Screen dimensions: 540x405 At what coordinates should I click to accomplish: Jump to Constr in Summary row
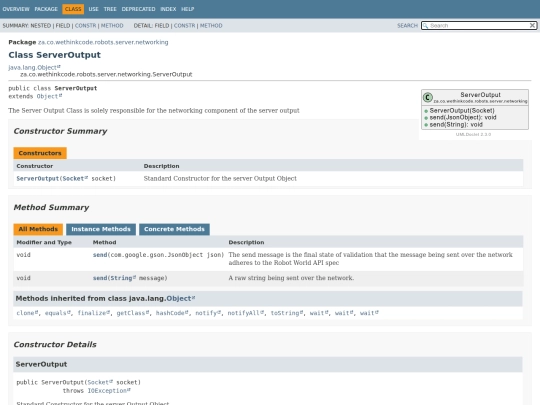(85, 25)
